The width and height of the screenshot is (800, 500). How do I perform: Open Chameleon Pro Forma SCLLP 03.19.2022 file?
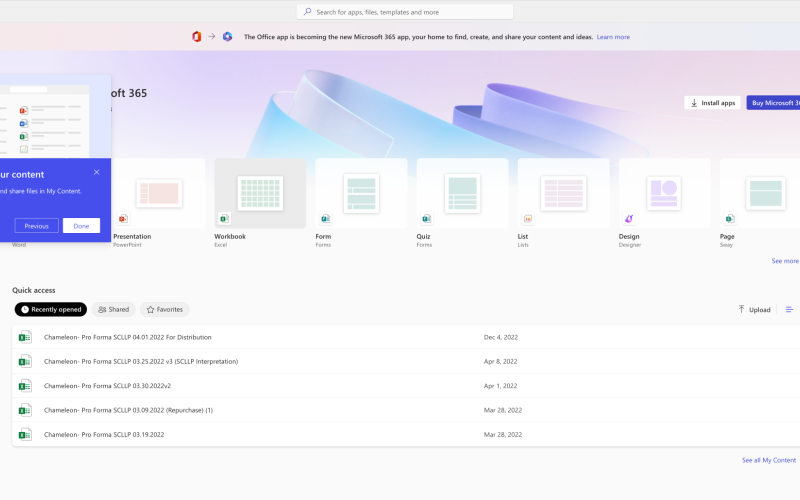pos(104,434)
